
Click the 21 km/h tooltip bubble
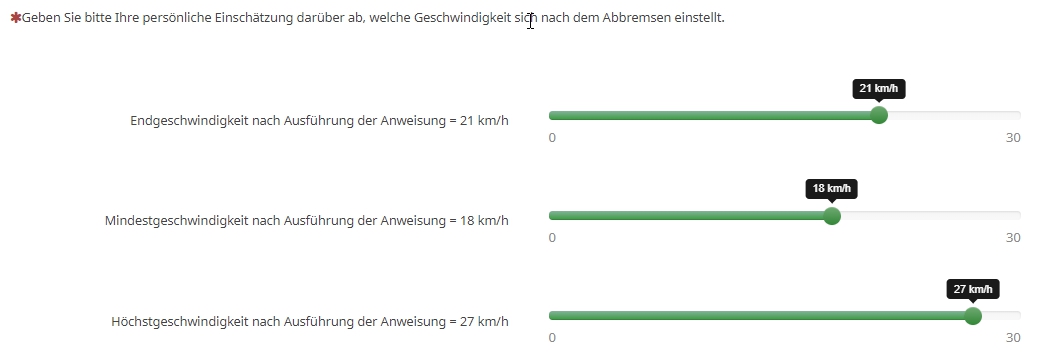tap(879, 89)
